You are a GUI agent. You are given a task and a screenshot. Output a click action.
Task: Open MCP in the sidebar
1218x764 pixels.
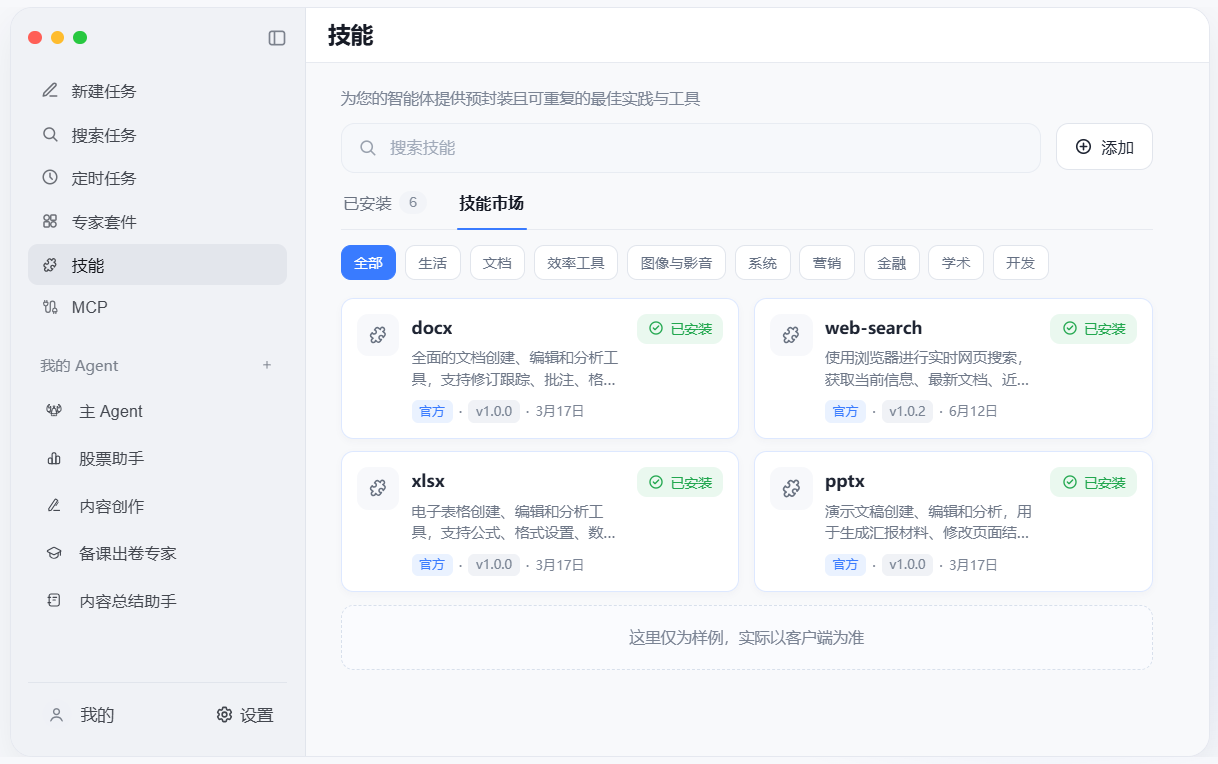point(157,307)
